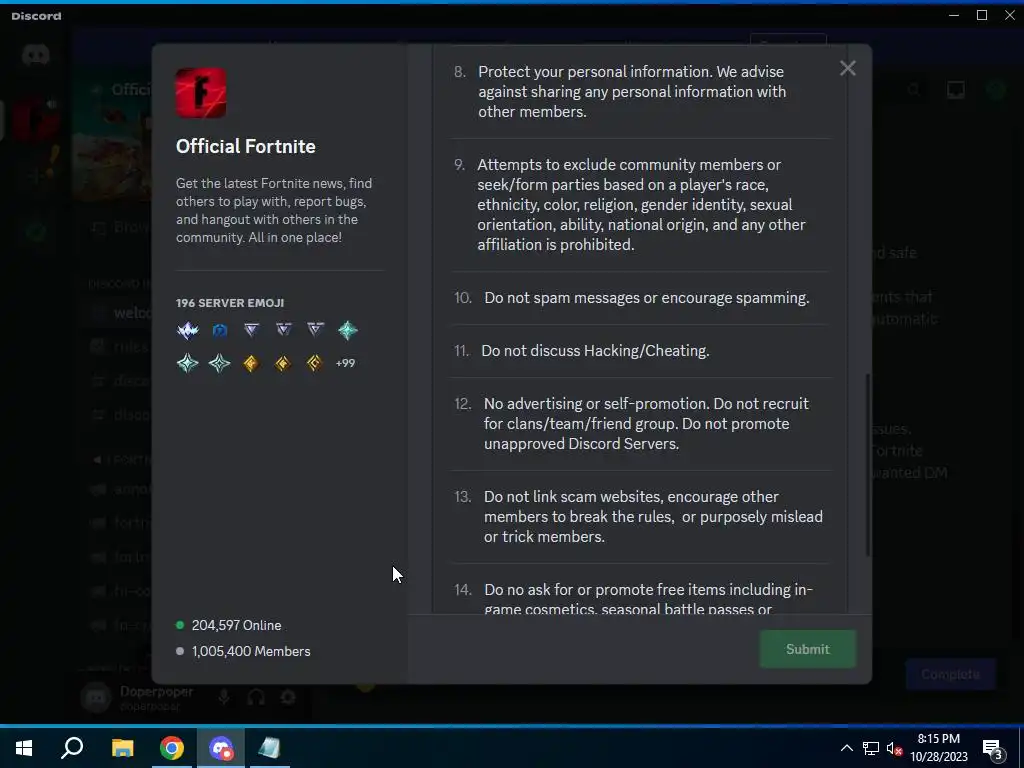Toggle deafen headphones in user panel
This screenshot has height=768, width=1024.
pyautogui.click(x=256, y=697)
